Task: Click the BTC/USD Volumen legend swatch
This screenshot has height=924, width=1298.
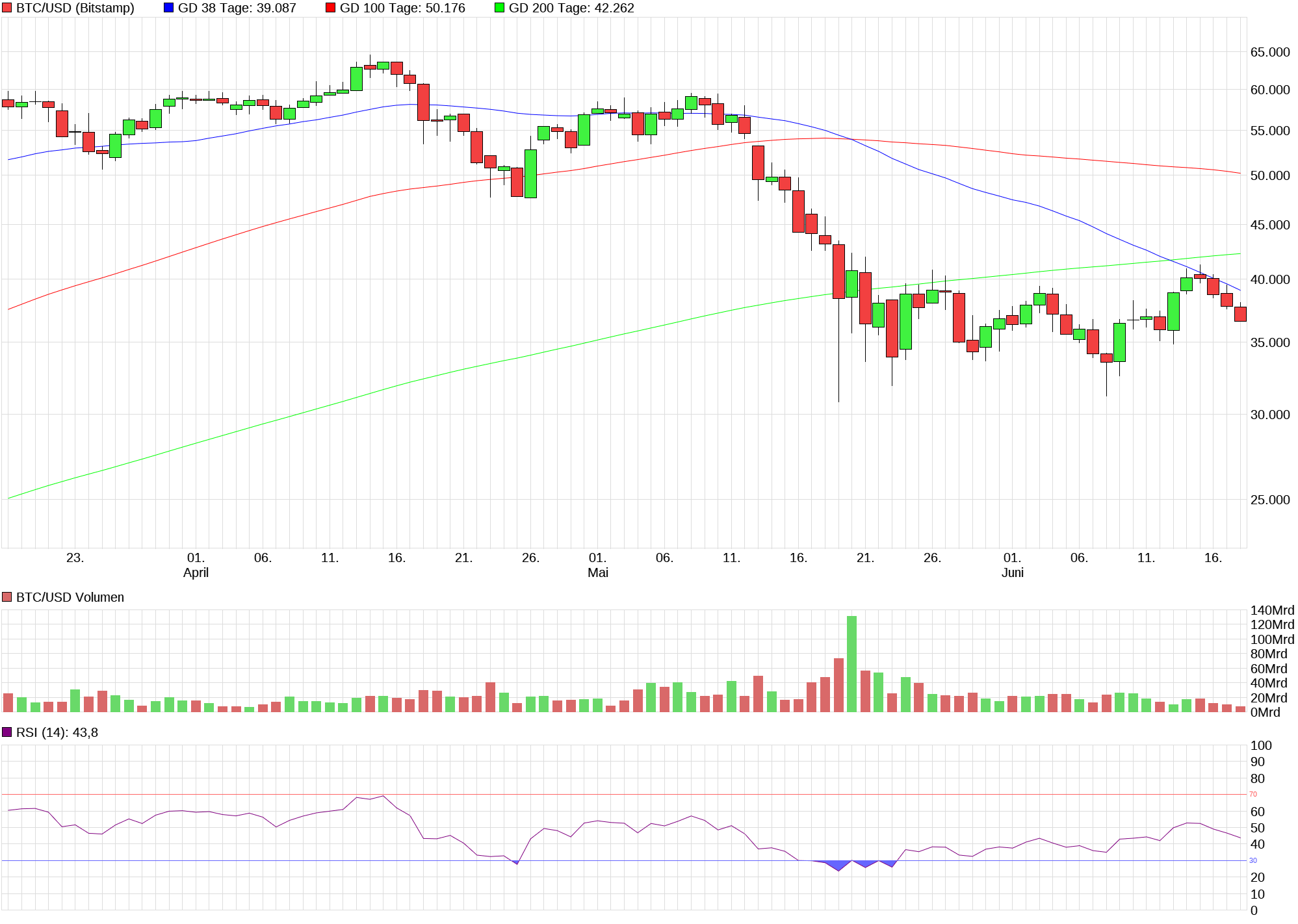Action: coord(7,597)
